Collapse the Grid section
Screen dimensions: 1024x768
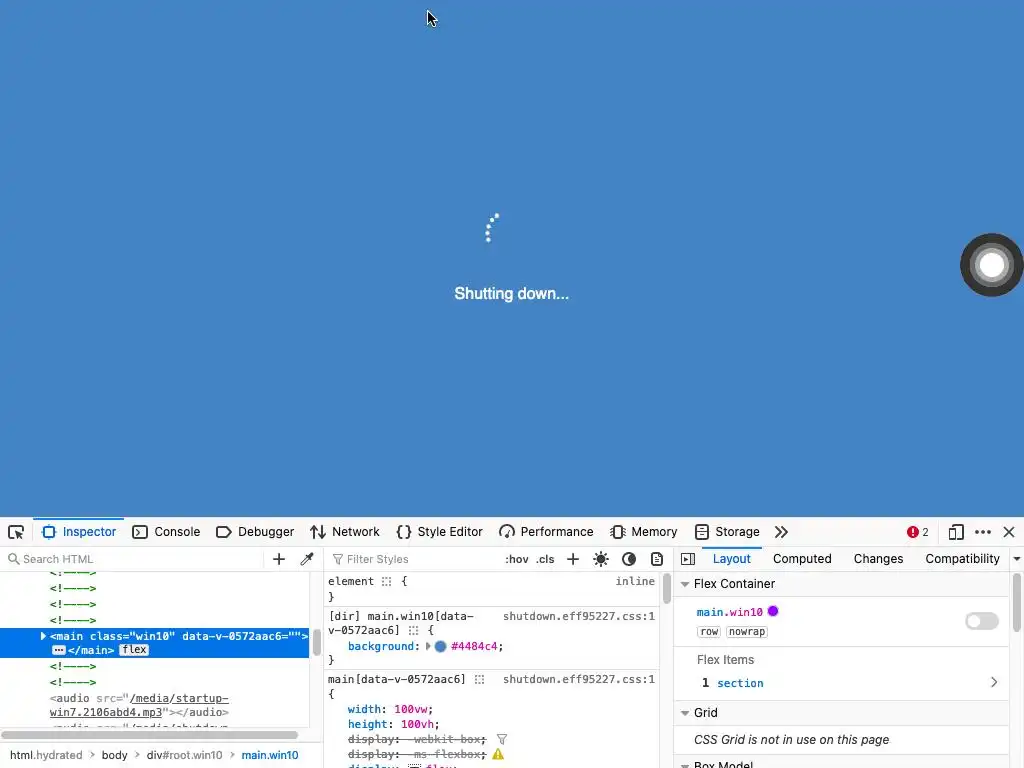[x=685, y=713]
